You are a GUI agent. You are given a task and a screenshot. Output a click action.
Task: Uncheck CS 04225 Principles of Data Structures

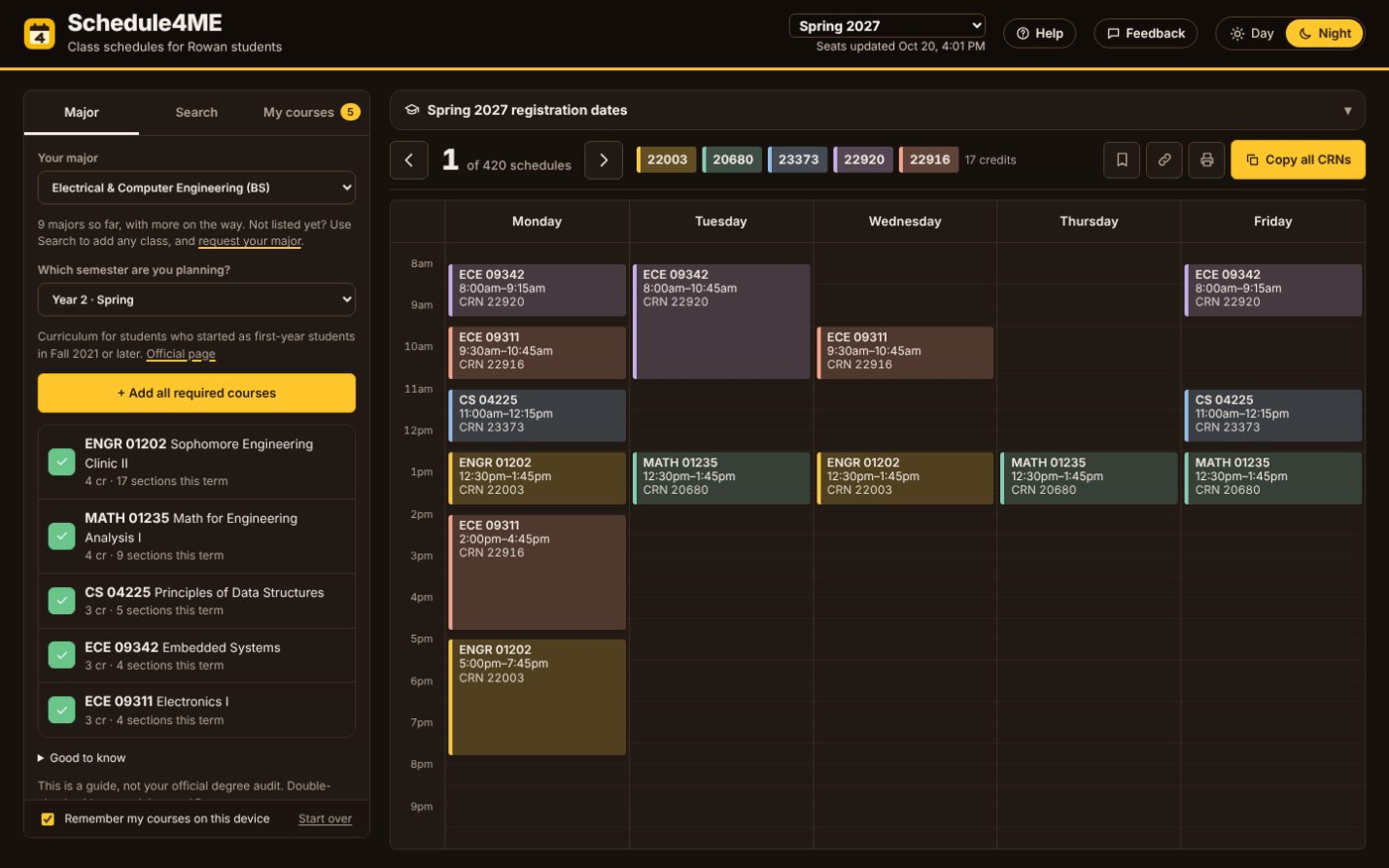pos(62,600)
